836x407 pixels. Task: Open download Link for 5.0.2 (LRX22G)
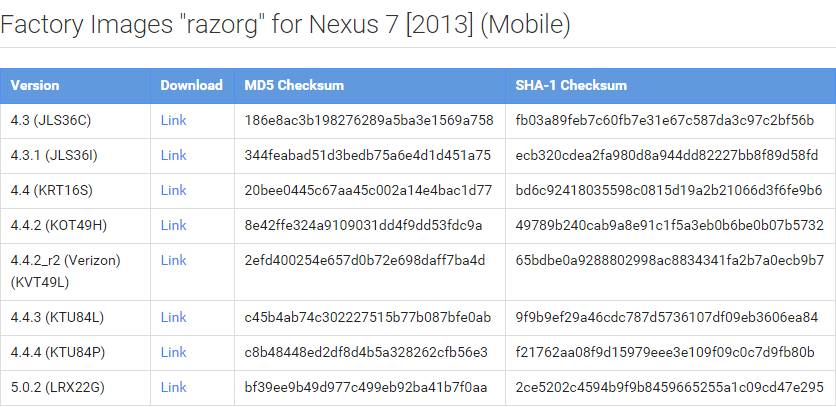pos(173,387)
